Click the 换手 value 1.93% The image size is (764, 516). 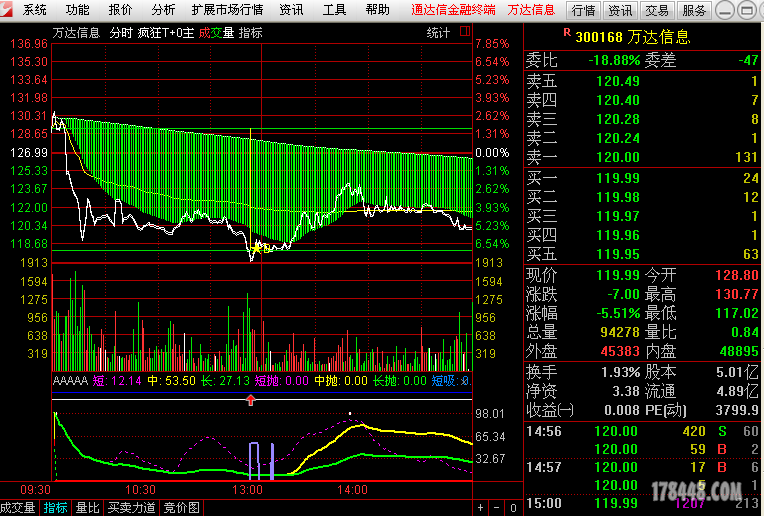pyautogui.click(x=620, y=373)
